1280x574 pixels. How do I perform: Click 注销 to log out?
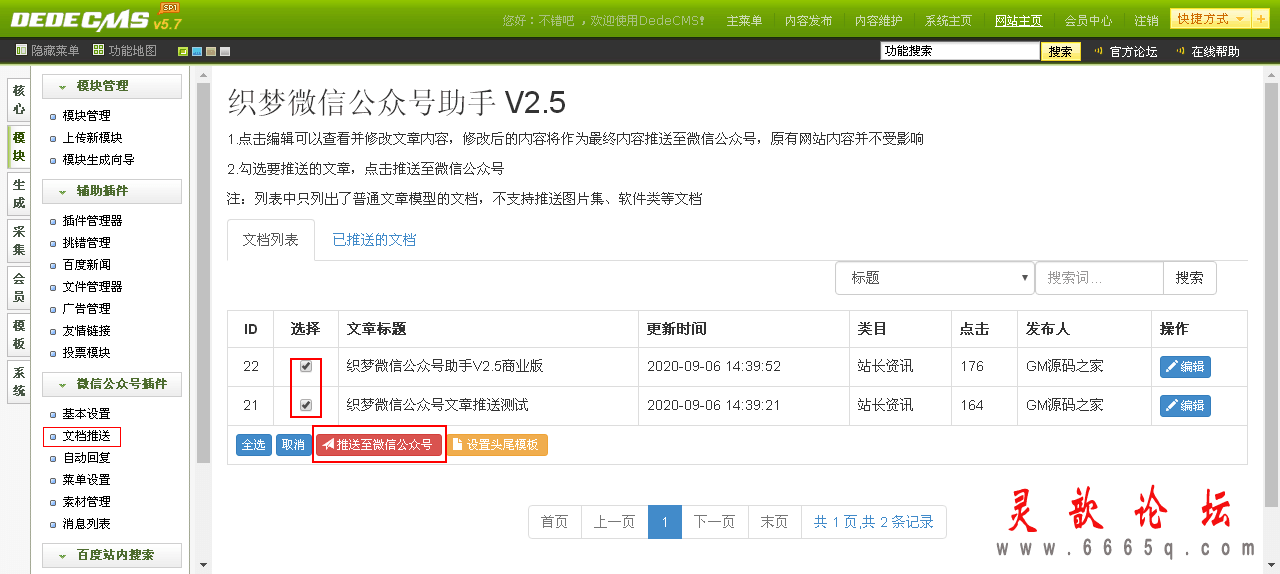point(1146,20)
